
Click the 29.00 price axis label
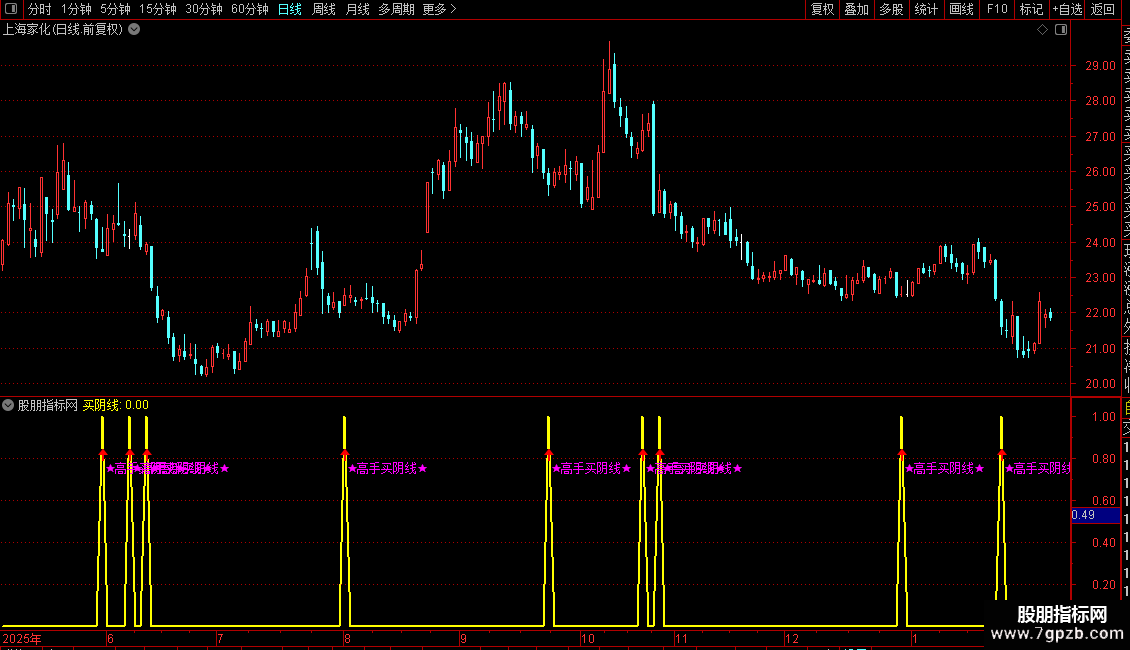pyautogui.click(x=1100, y=66)
